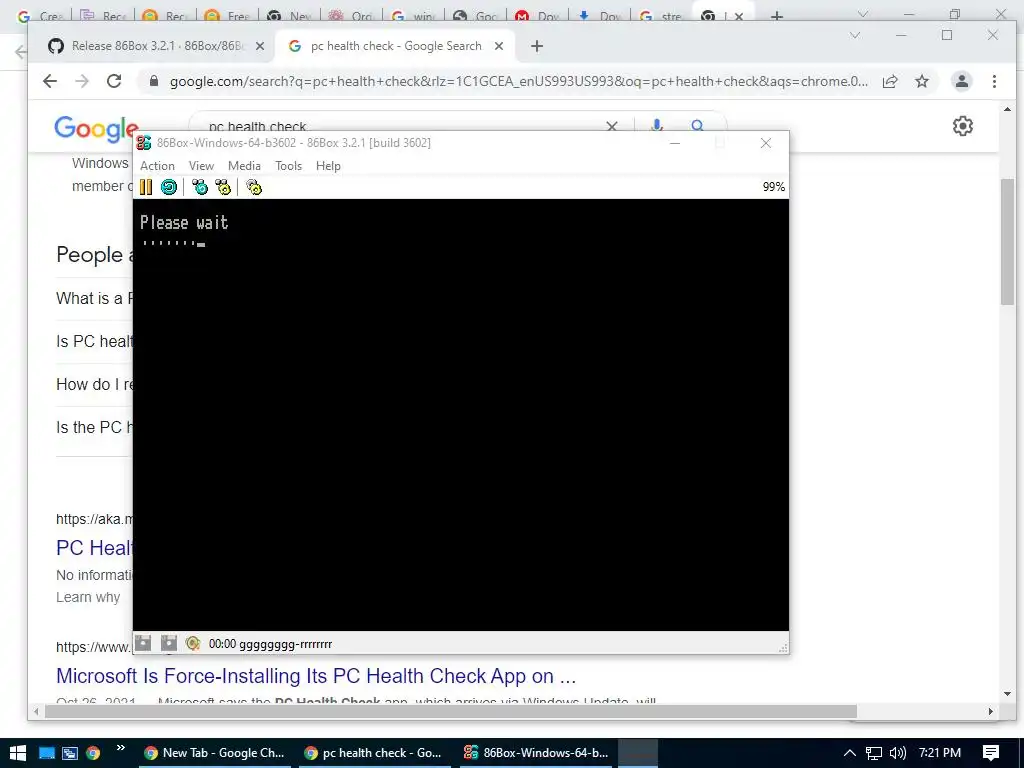This screenshot has width=1024, height=768.
Task: Click Chrome vertical scrollbar thumb
Action: 1007,241
